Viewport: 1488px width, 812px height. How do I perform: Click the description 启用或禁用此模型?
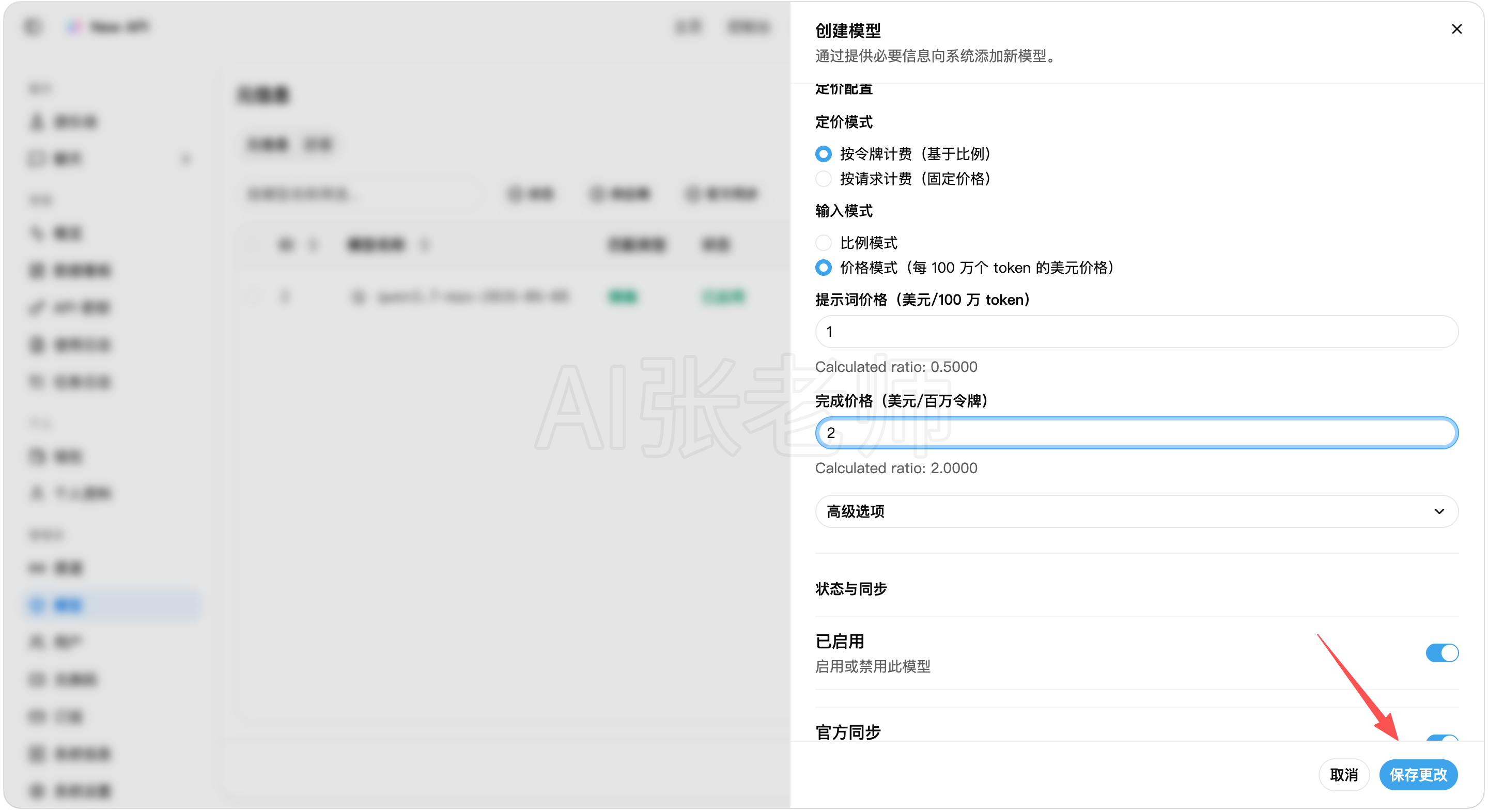(873, 667)
